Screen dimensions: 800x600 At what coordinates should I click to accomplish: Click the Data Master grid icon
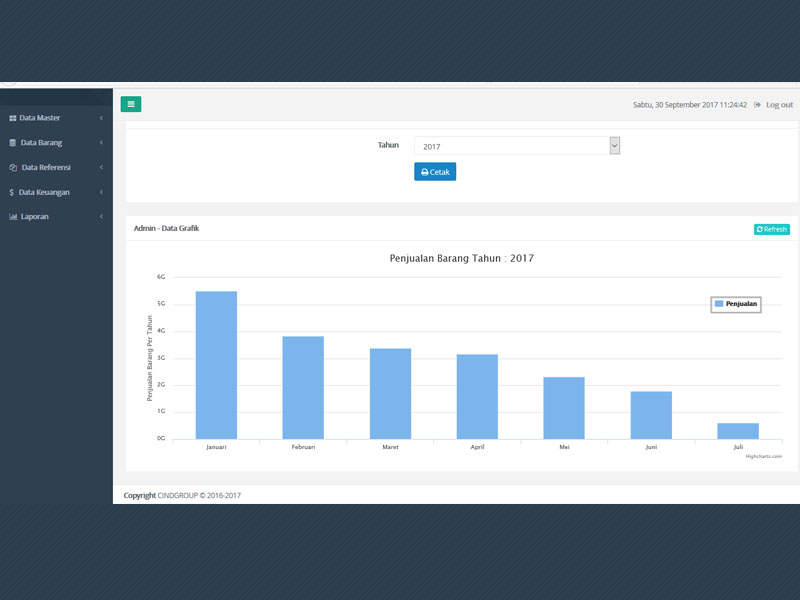pos(13,118)
